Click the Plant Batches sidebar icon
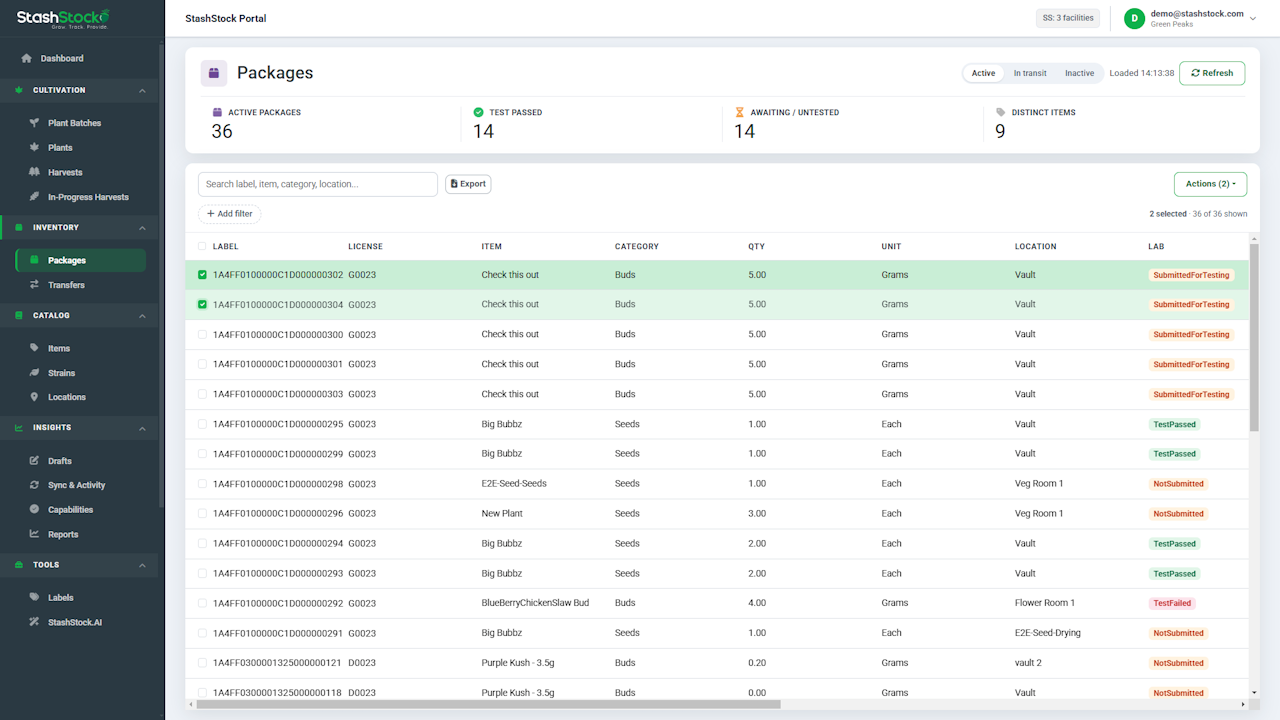The image size is (1280, 720). [34, 123]
